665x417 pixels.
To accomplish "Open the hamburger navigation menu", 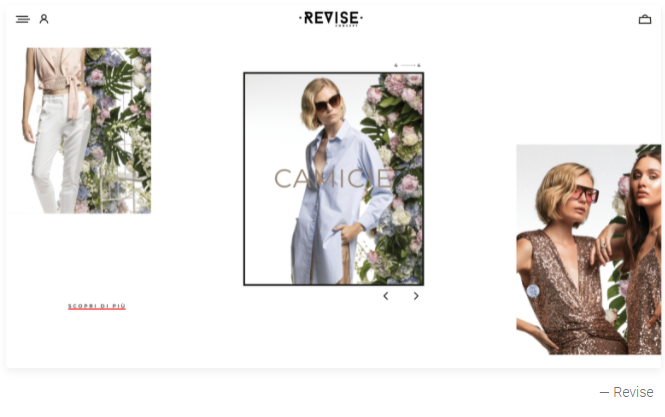I will click(x=22, y=19).
